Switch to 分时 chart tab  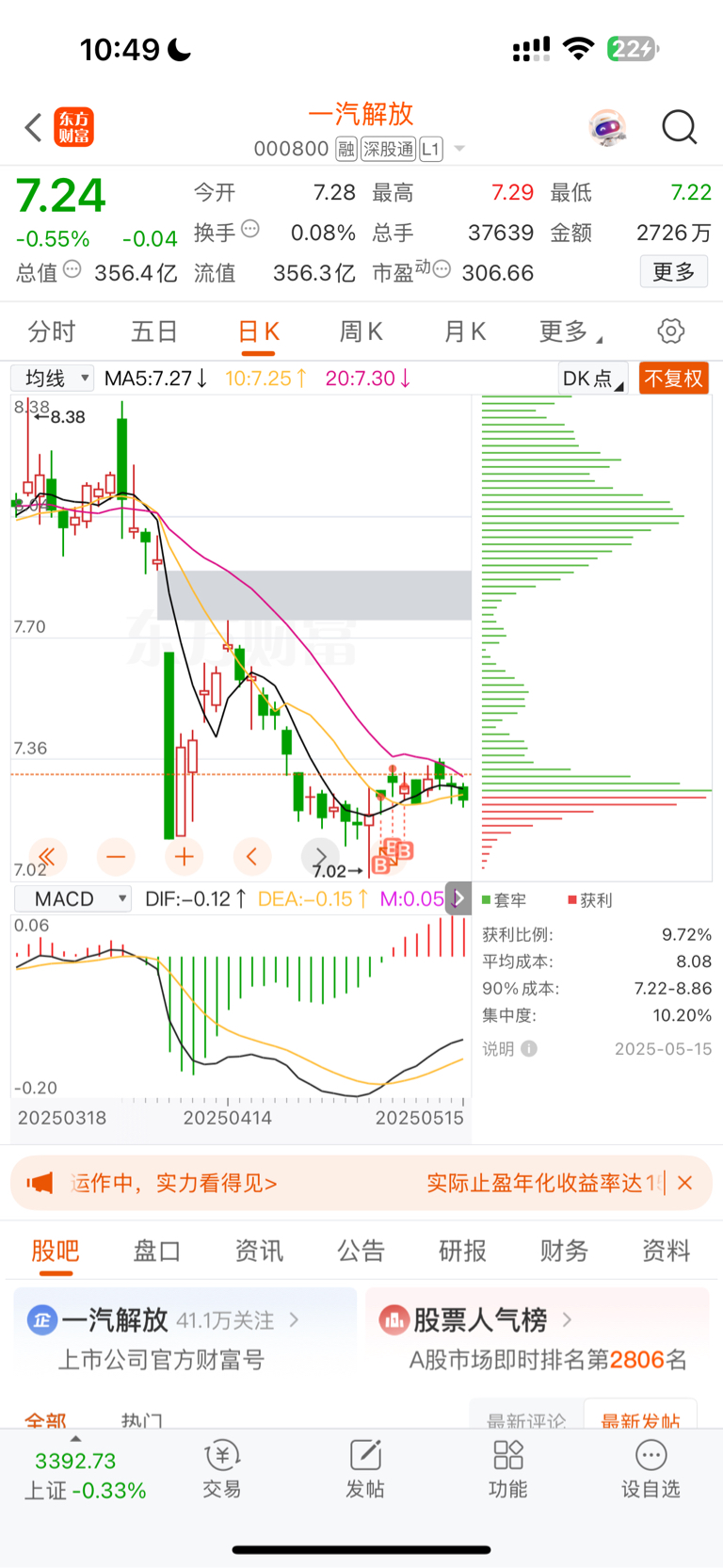[x=52, y=331]
